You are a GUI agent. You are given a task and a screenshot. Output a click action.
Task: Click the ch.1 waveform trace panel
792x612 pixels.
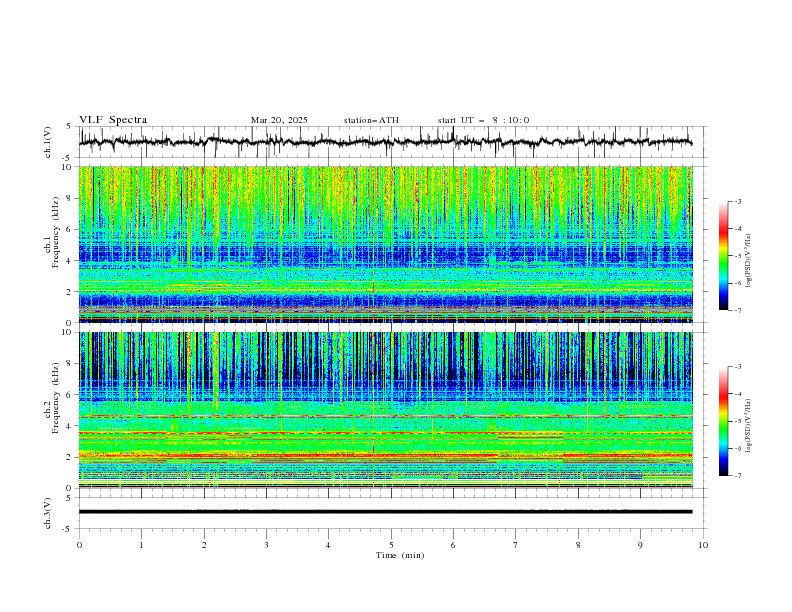tap(393, 142)
